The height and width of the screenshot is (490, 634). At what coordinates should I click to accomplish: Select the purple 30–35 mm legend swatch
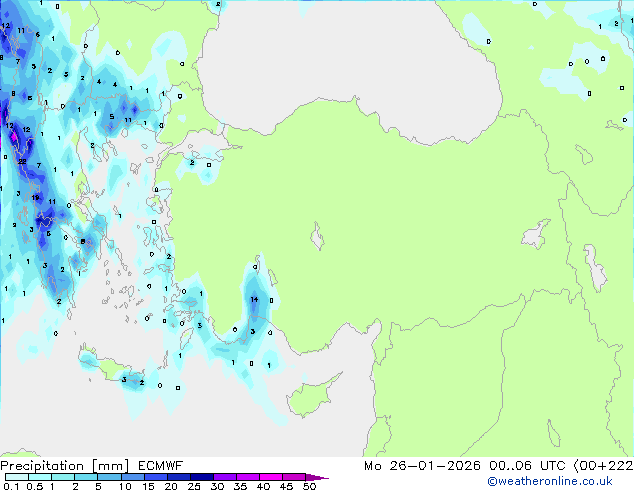tap(225, 477)
